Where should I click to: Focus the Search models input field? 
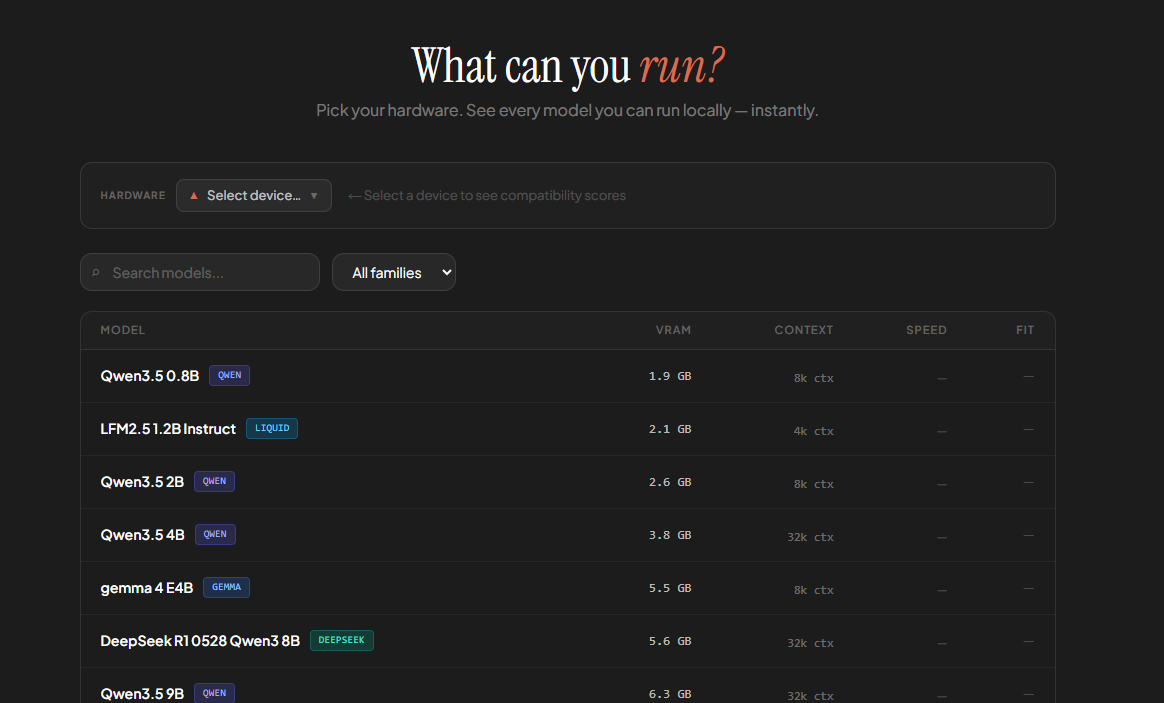(x=200, y=272)
